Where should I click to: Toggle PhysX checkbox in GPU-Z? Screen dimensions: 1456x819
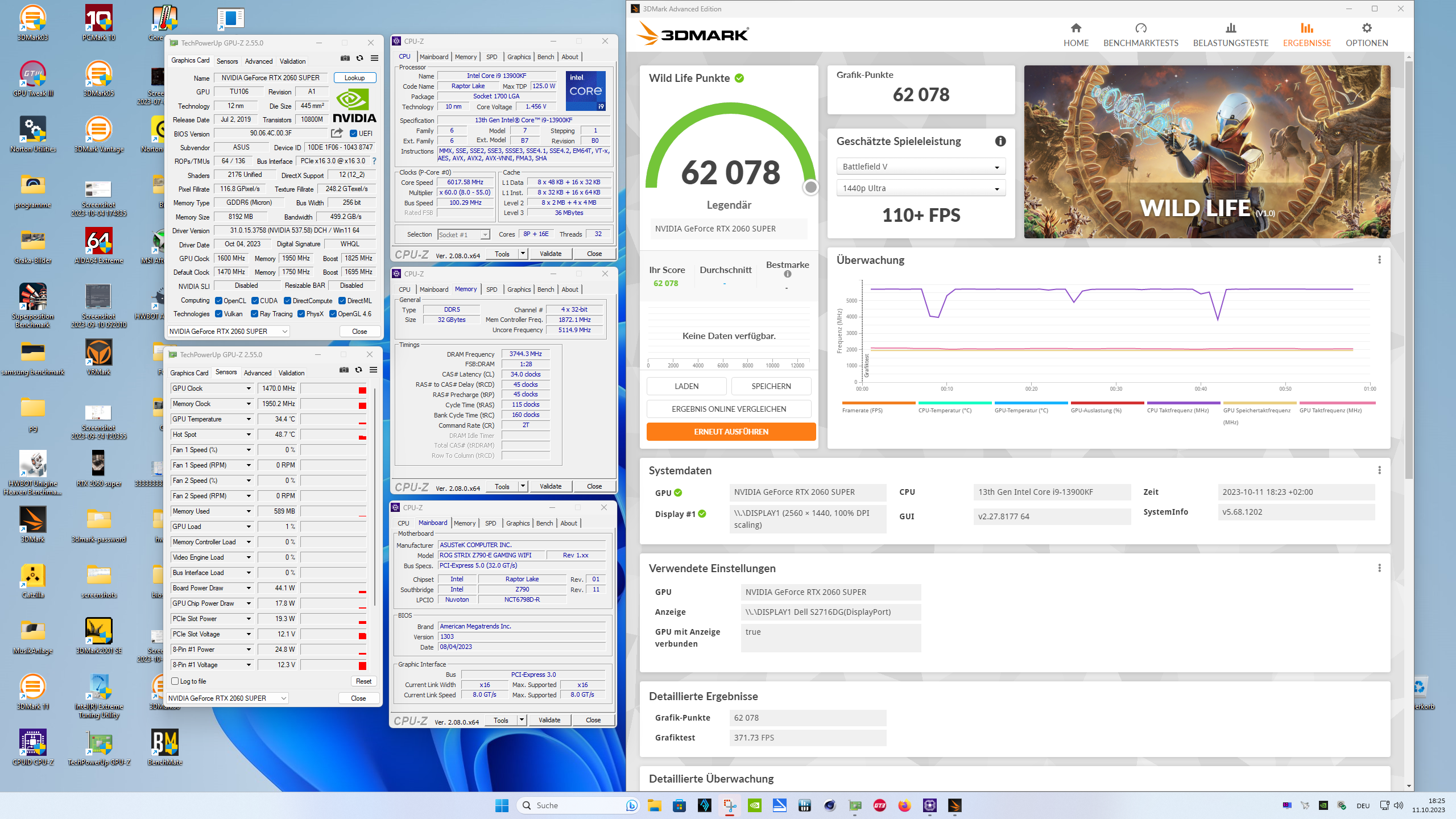301,314
